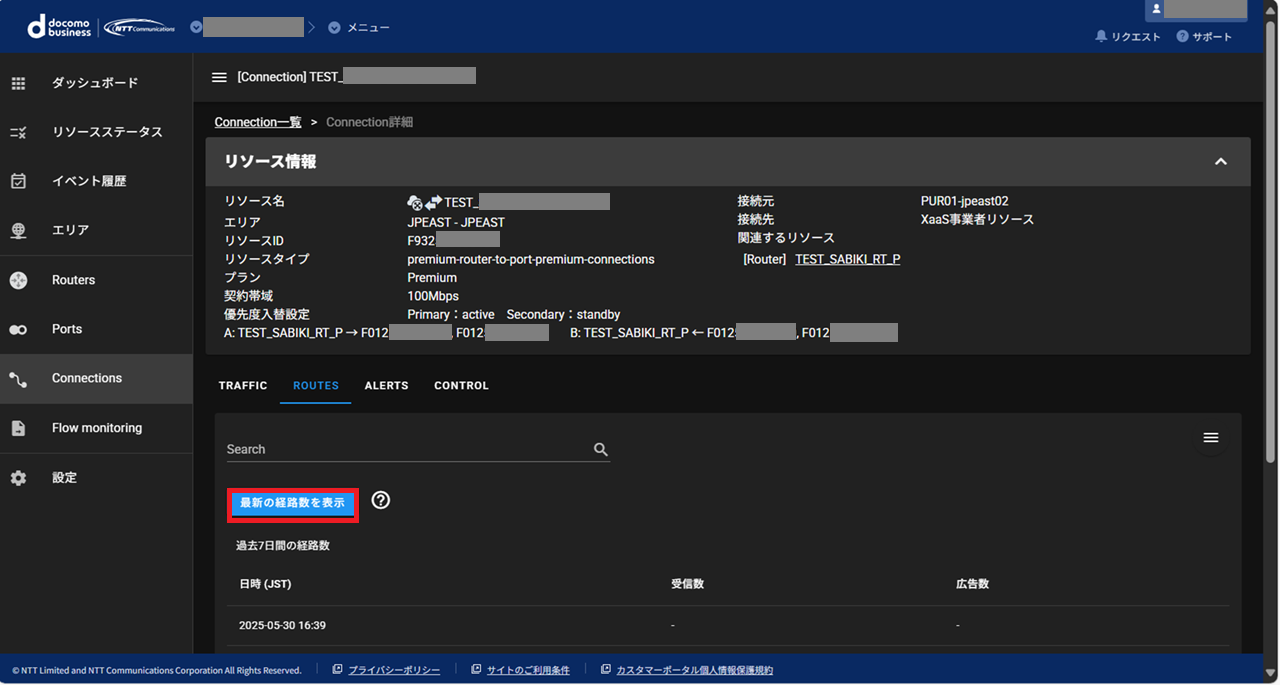Open the Dashboard grid icon in sidebar
This screenshot has width=1280, height=685.
(18, 83)
